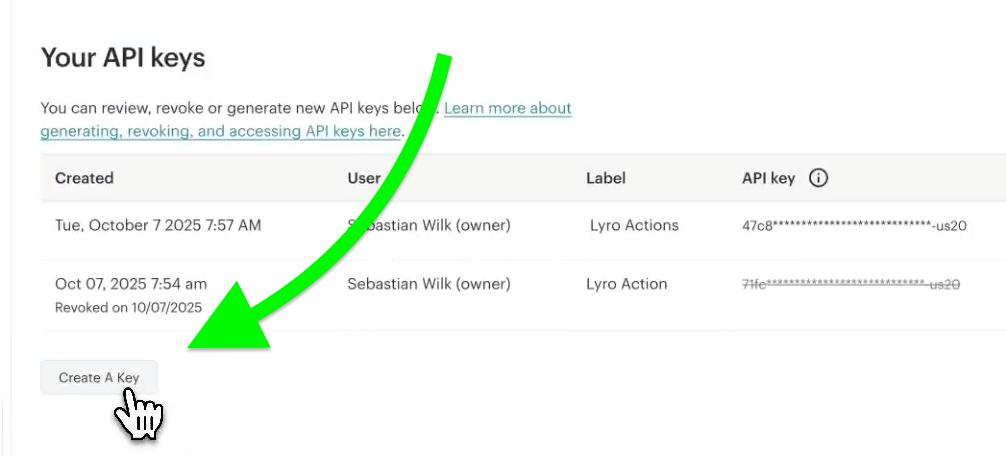Click the API key column header text
The image size is (1006, 456).
click(768, 178)
